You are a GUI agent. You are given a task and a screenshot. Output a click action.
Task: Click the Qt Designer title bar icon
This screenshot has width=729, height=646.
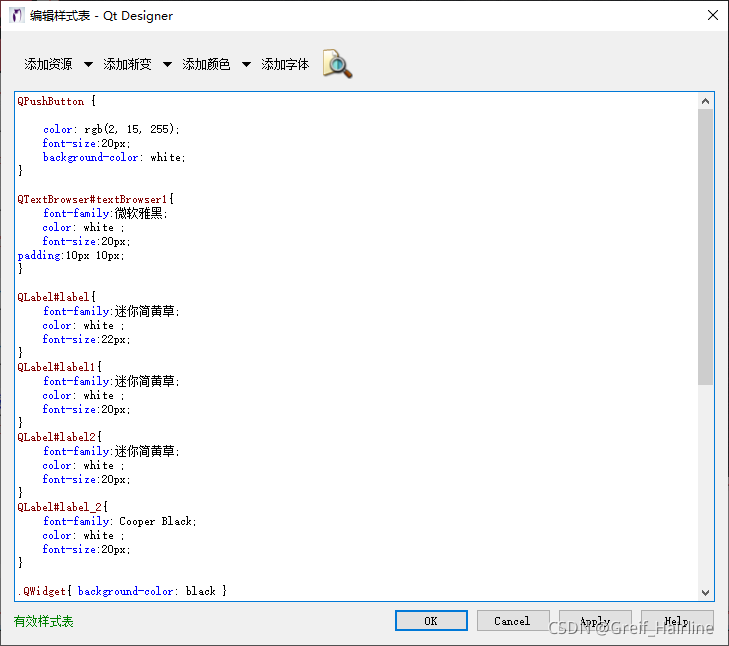(x=16, y=15)
